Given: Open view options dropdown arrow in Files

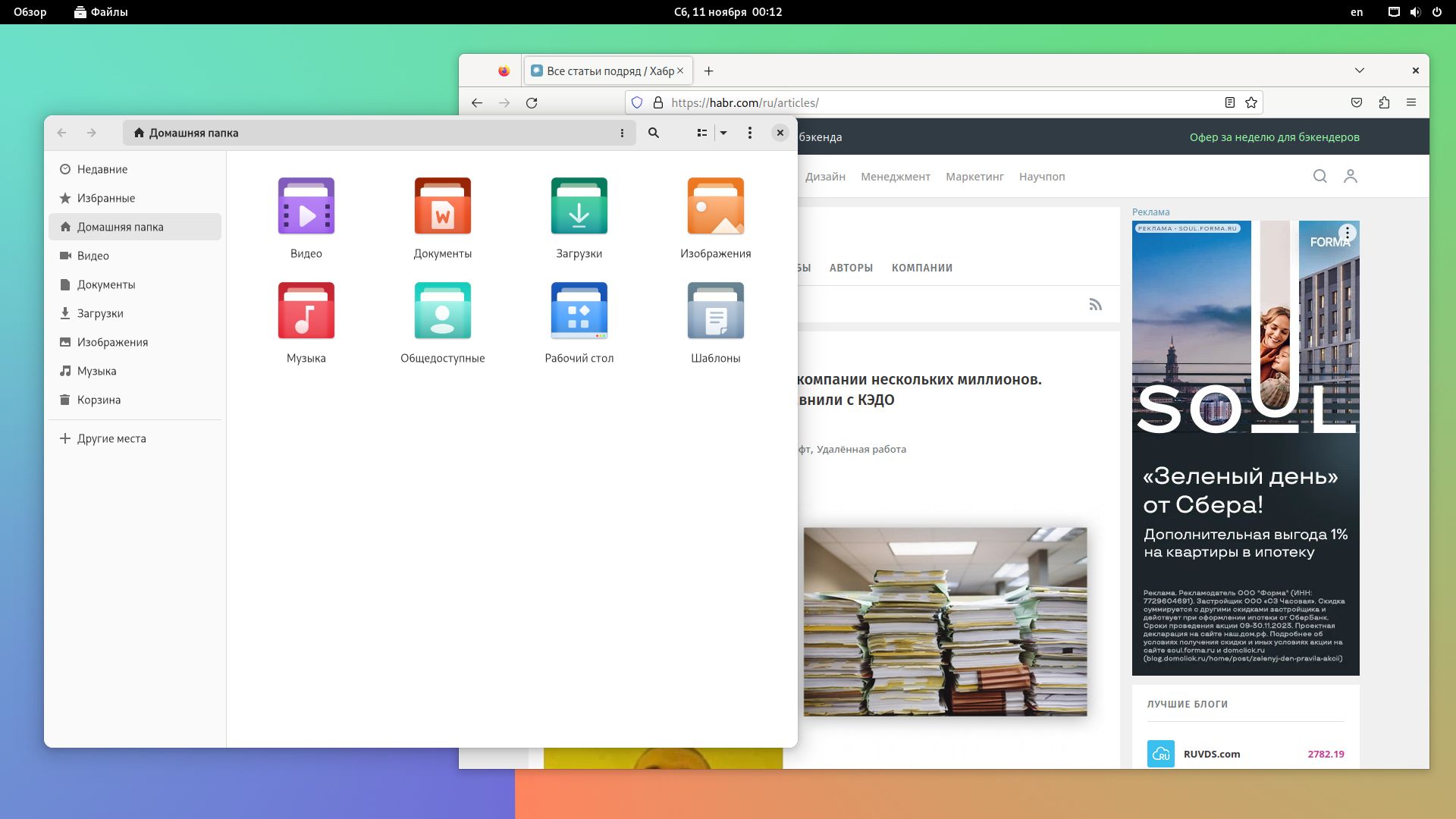Looking at the screenshot, I should point(723,133).
